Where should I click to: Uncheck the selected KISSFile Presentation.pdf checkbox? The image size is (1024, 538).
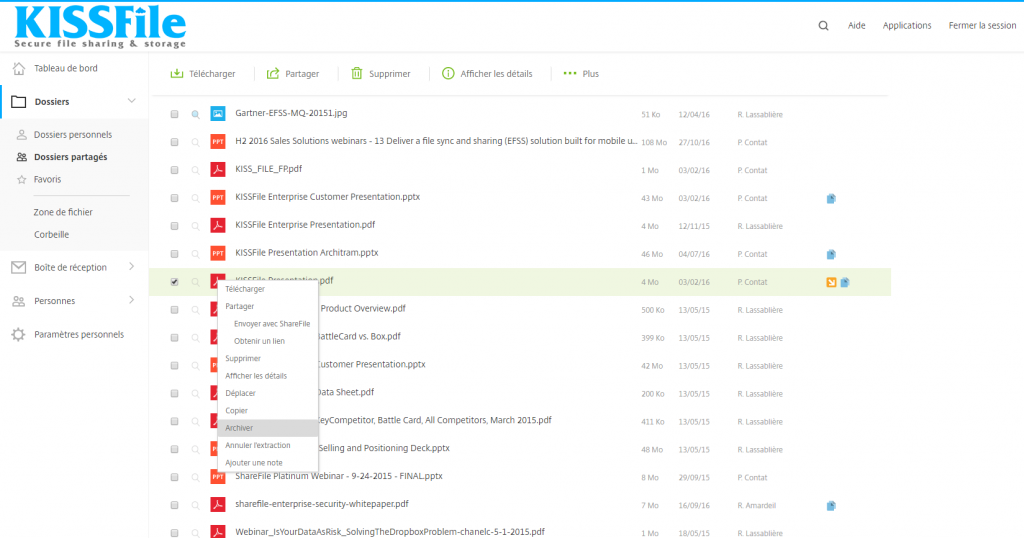point(174,282)
